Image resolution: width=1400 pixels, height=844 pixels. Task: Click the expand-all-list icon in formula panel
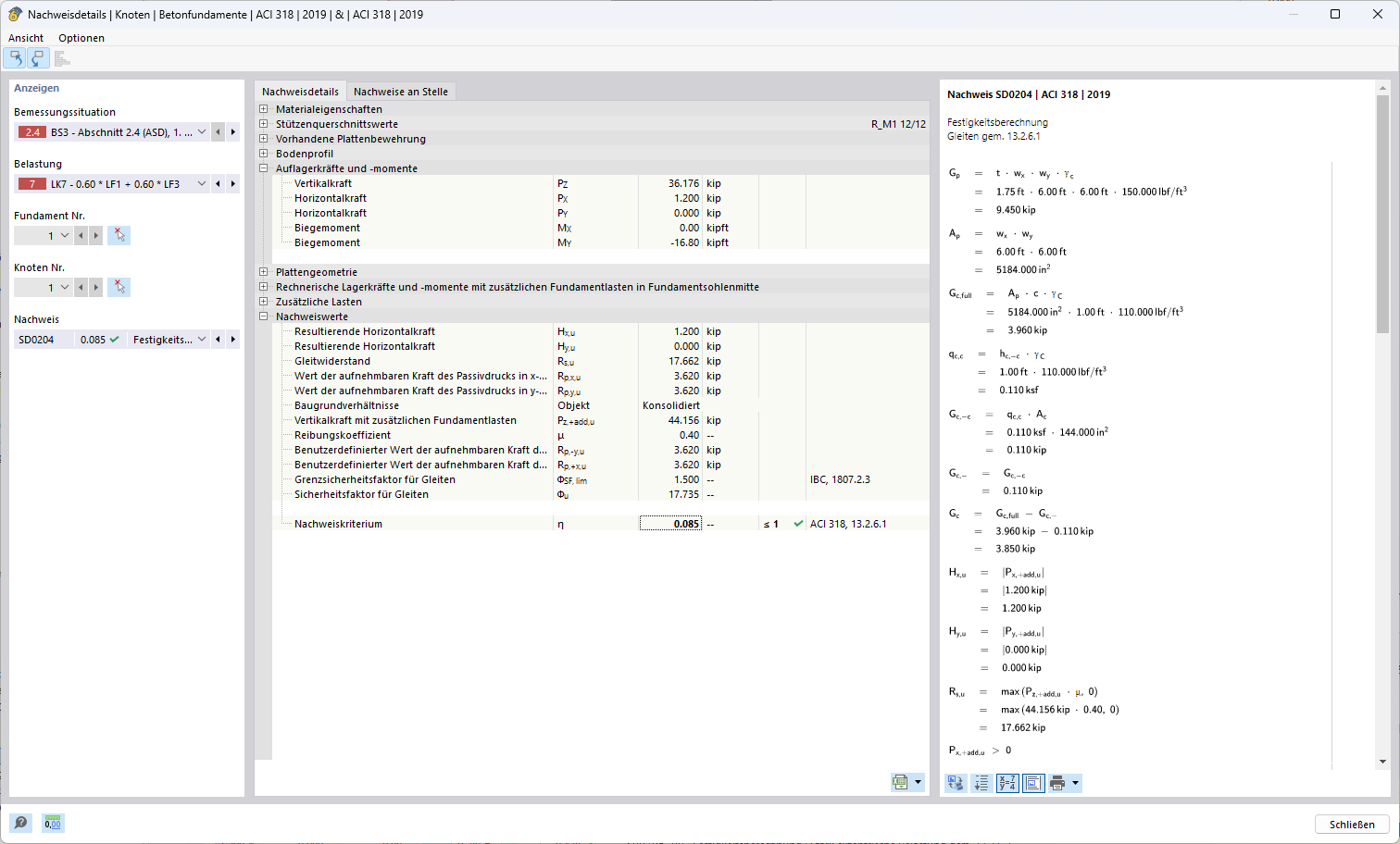click(981, 782)
